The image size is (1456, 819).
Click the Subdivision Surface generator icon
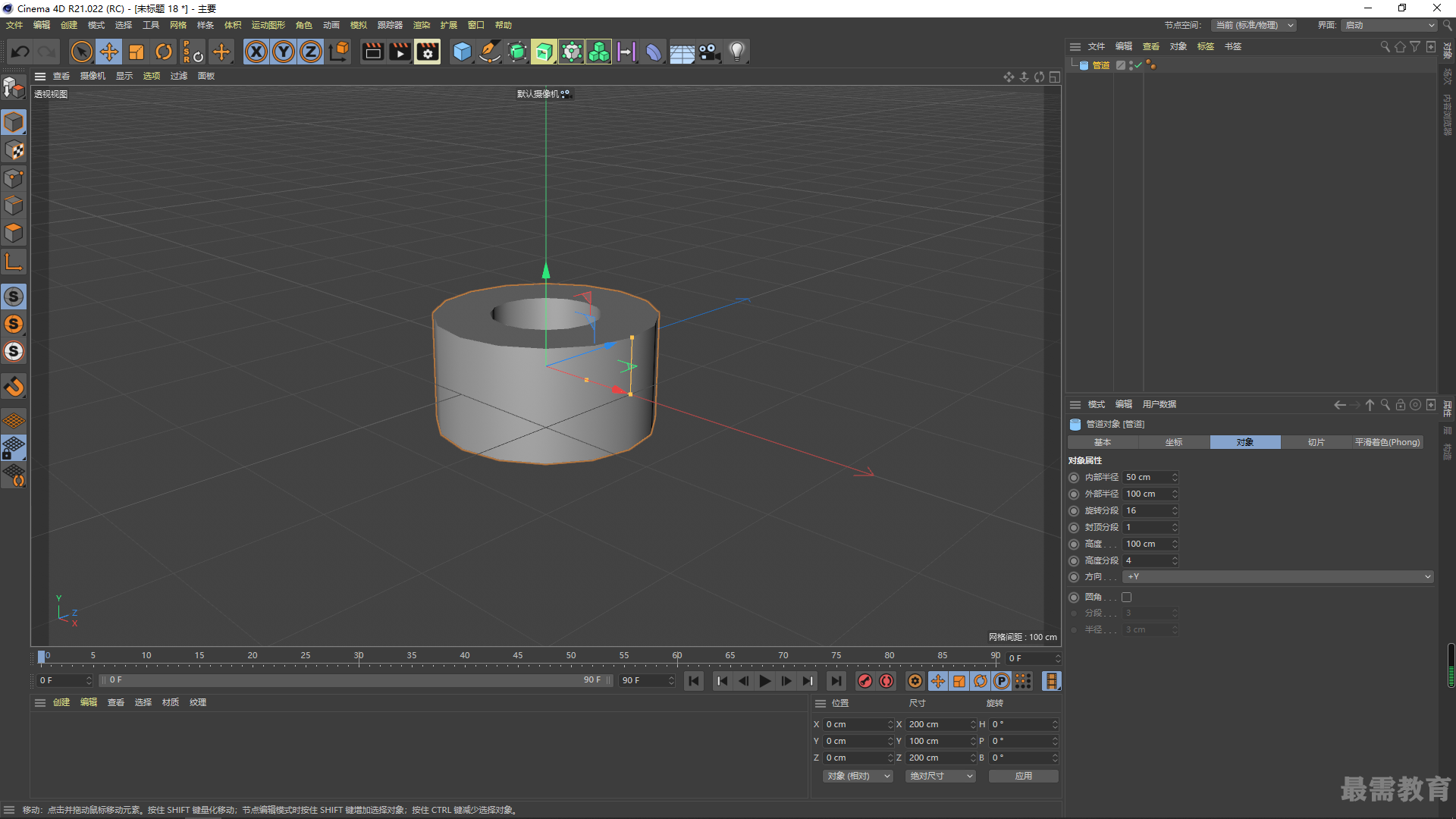(x=517, y=52)
